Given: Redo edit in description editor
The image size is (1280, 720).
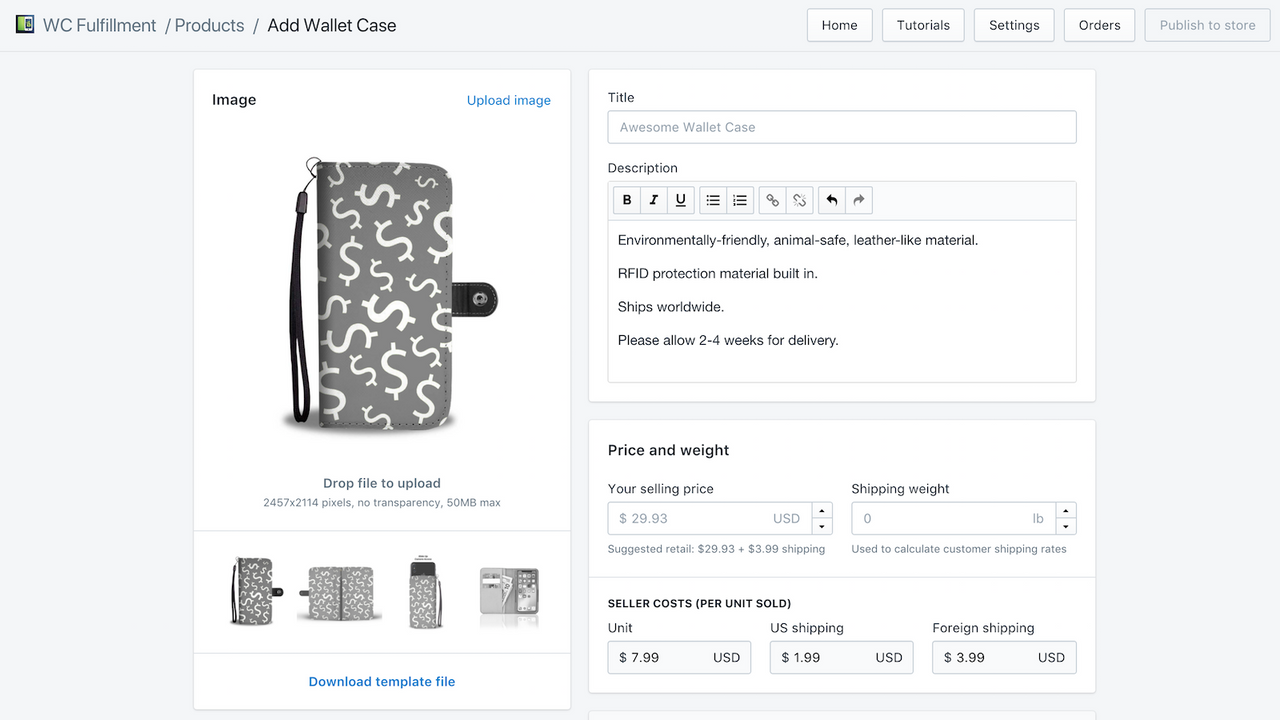Looking at the screenshot, I should (858, 200).
